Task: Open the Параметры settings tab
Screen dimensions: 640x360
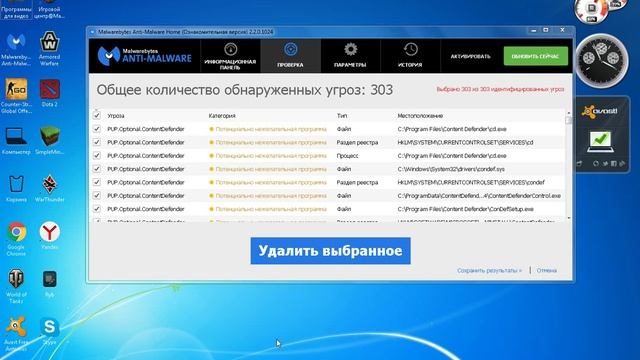Action: [350, 56]
